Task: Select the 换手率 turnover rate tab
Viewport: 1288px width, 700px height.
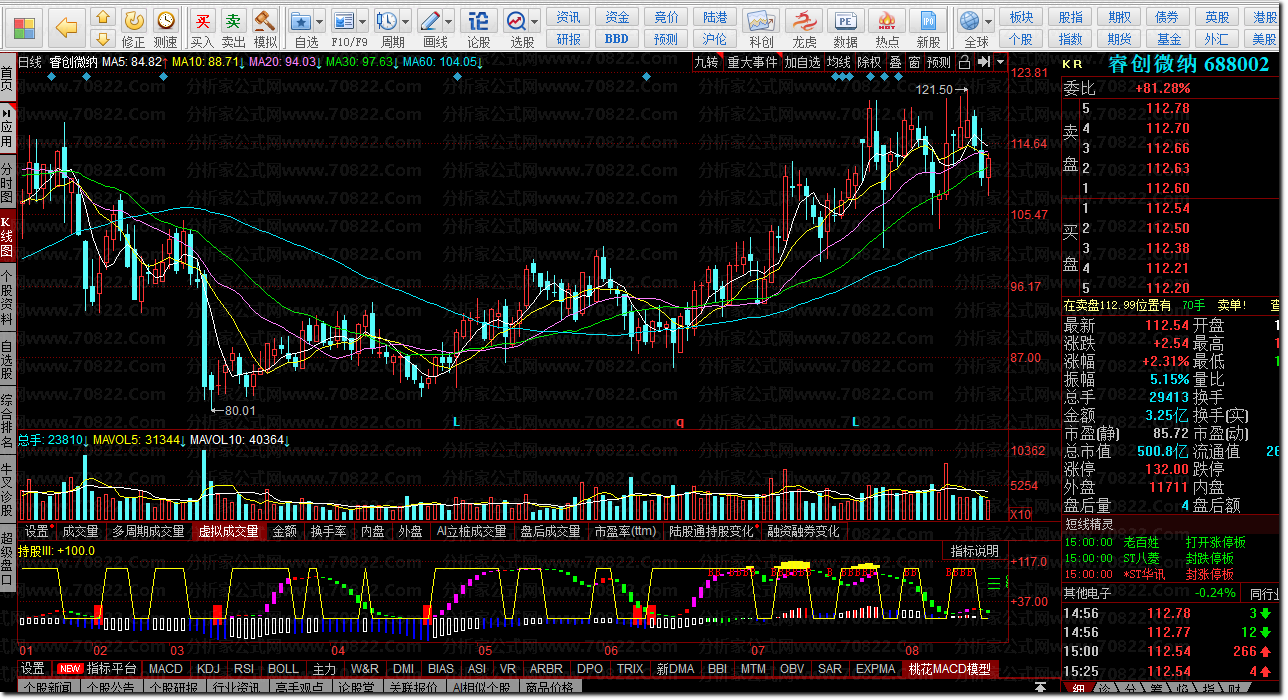Action: pyautogui.click(x=328, y=532)
